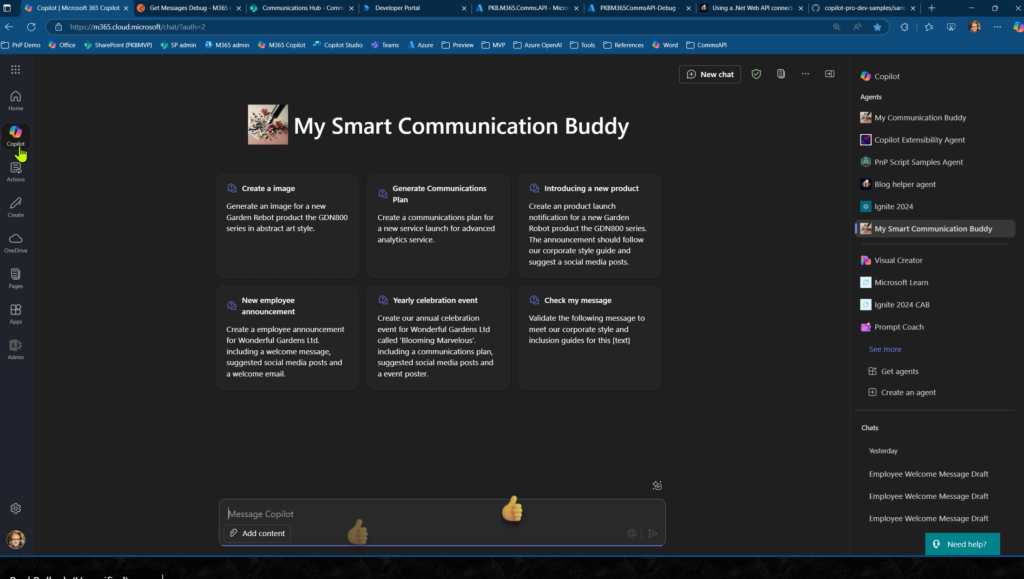Click the zoom magnifier in address bar
Viewport: 1024px width, 579px height.
[x=837, y=27]
